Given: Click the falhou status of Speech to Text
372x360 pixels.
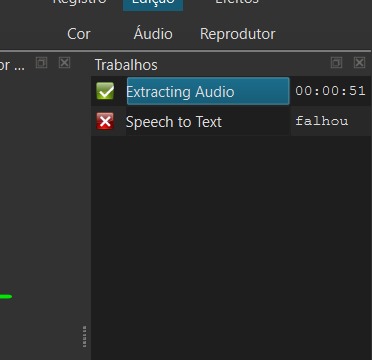Looking at the screenshot, I should (x=322, y=121).
